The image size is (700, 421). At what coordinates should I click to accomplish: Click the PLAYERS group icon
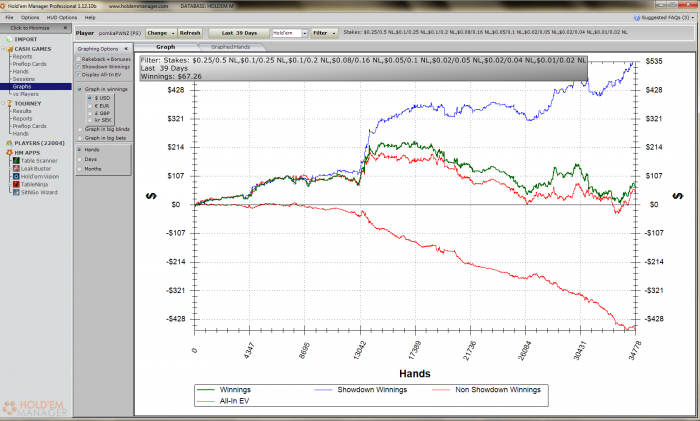tap(9, 143)
